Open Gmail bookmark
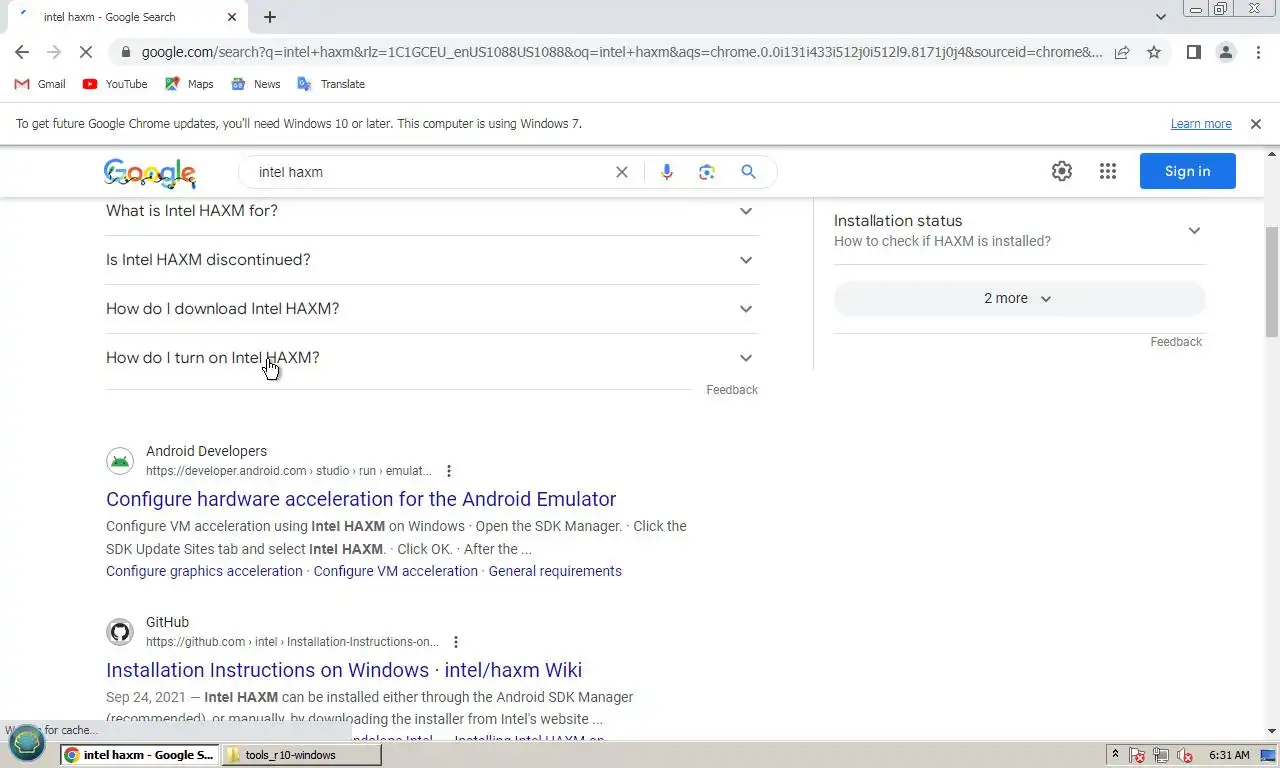 coord(41,84)
